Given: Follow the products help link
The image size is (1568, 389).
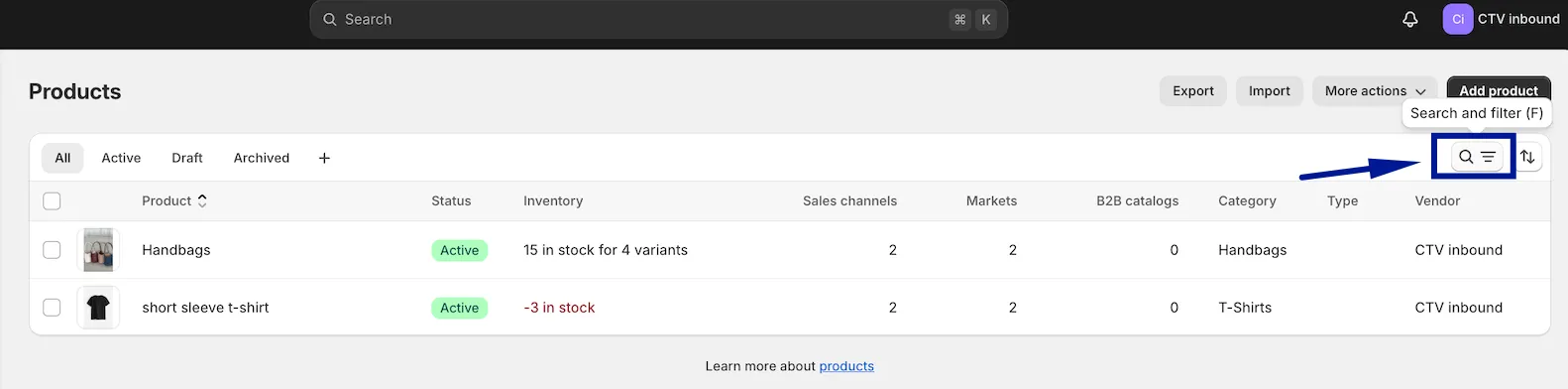Looking at the screenshot, I should coord(846,366).
